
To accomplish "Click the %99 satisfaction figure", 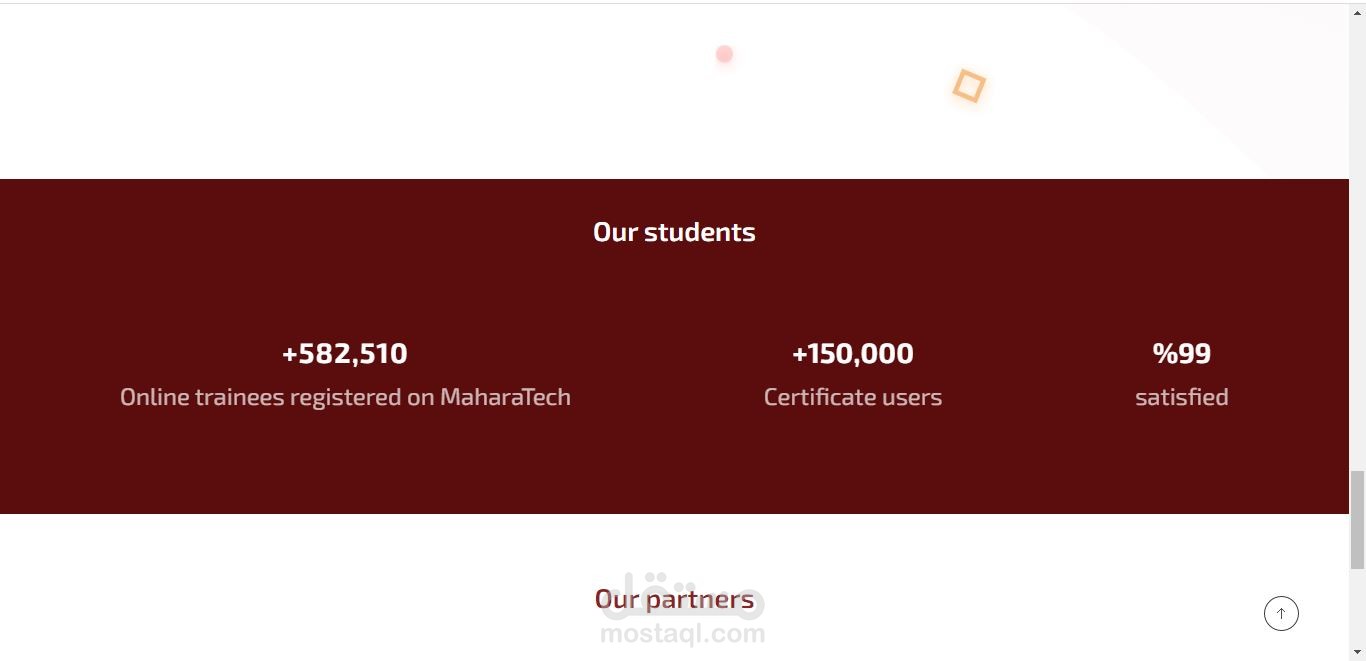I will click(1181, 354).
